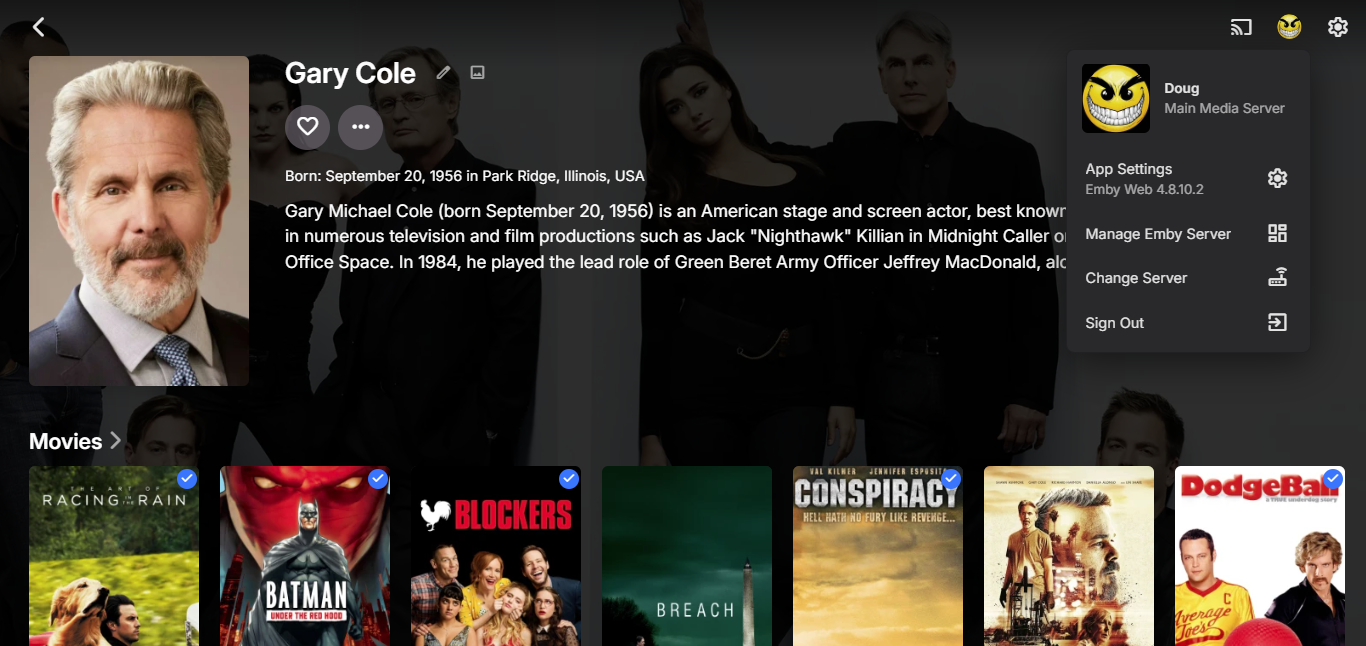
Task: Click the edit images icon
Action: click(x=478, y=72)
